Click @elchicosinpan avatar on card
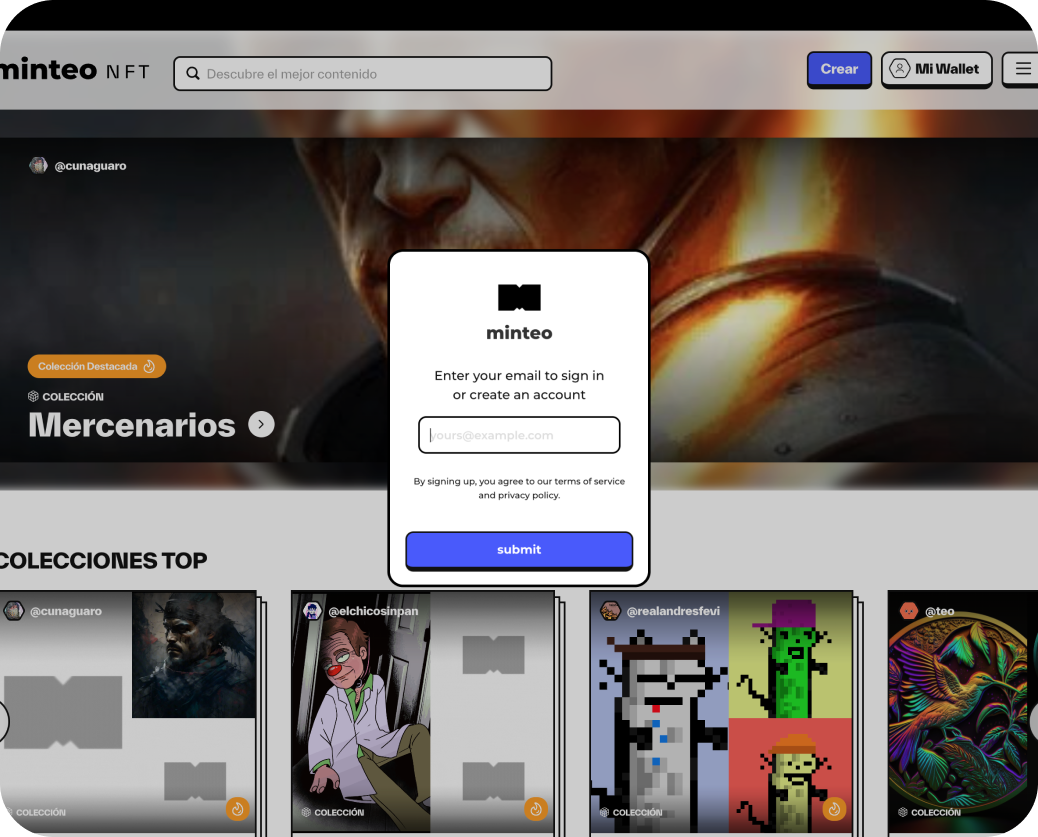Viewport: 1038px width, 837px height. pyautogui.click(x=312, y=611)
